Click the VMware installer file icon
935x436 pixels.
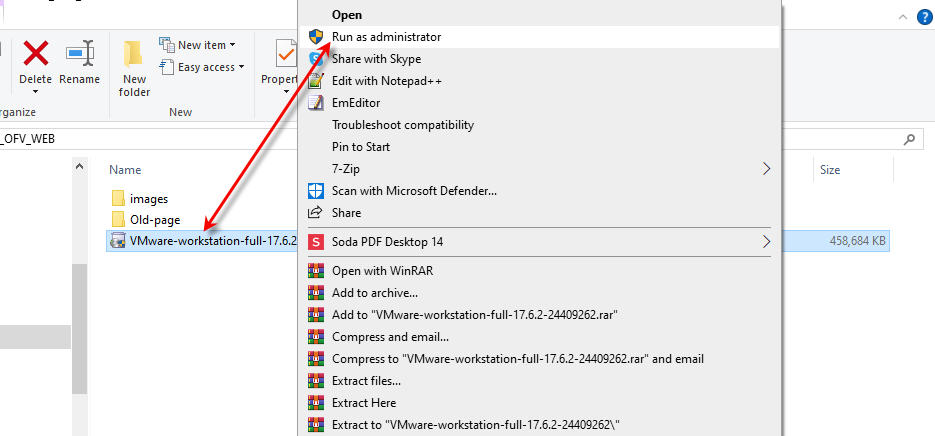tap(118, 241)
